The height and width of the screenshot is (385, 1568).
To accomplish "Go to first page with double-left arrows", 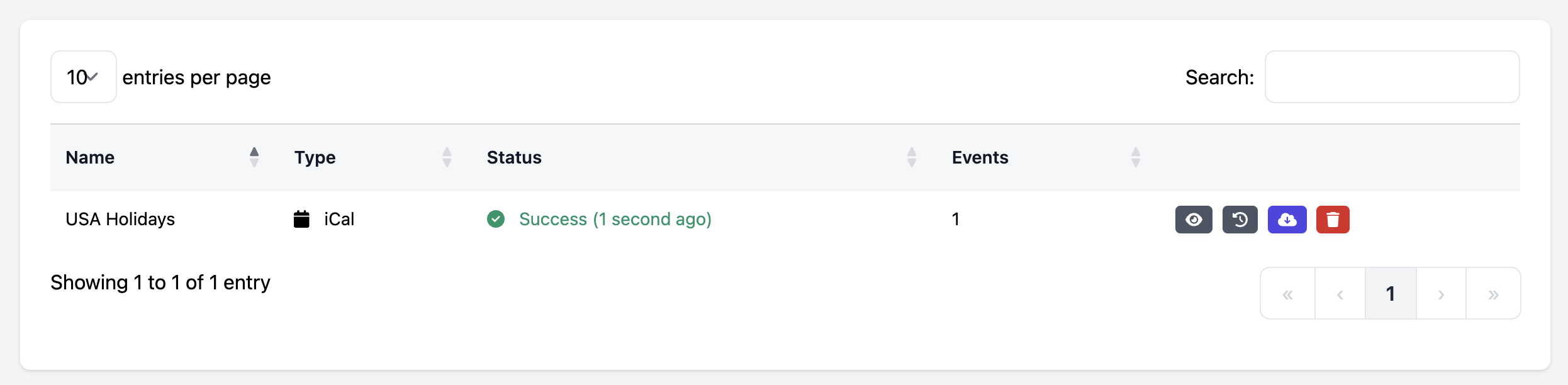I will coord(1288,294).
